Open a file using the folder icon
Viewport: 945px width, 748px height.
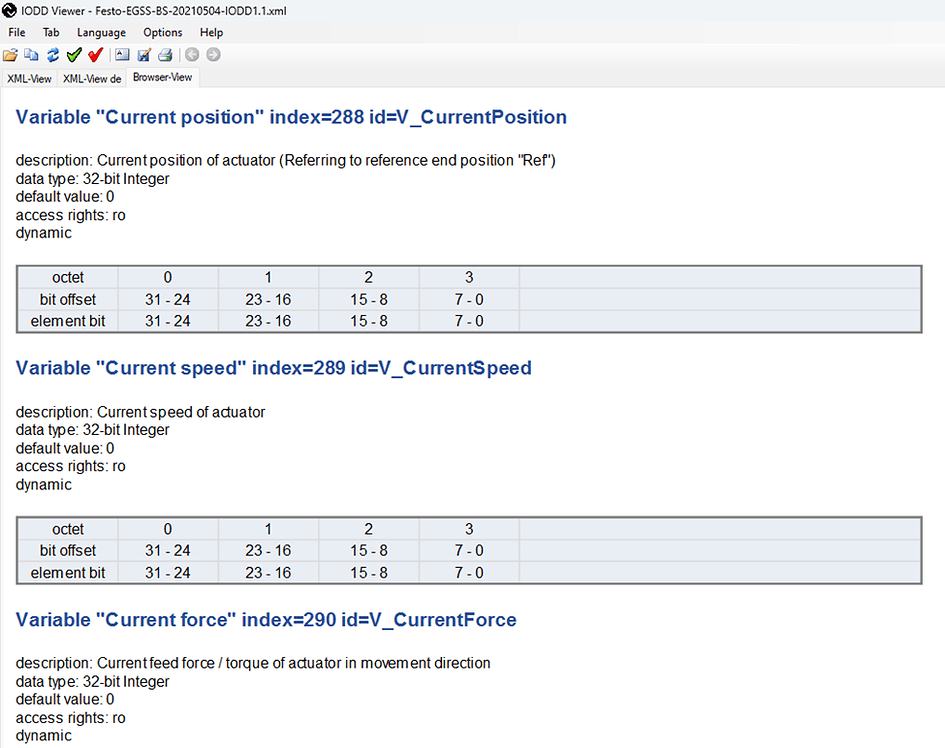click(x=10, y=54)
